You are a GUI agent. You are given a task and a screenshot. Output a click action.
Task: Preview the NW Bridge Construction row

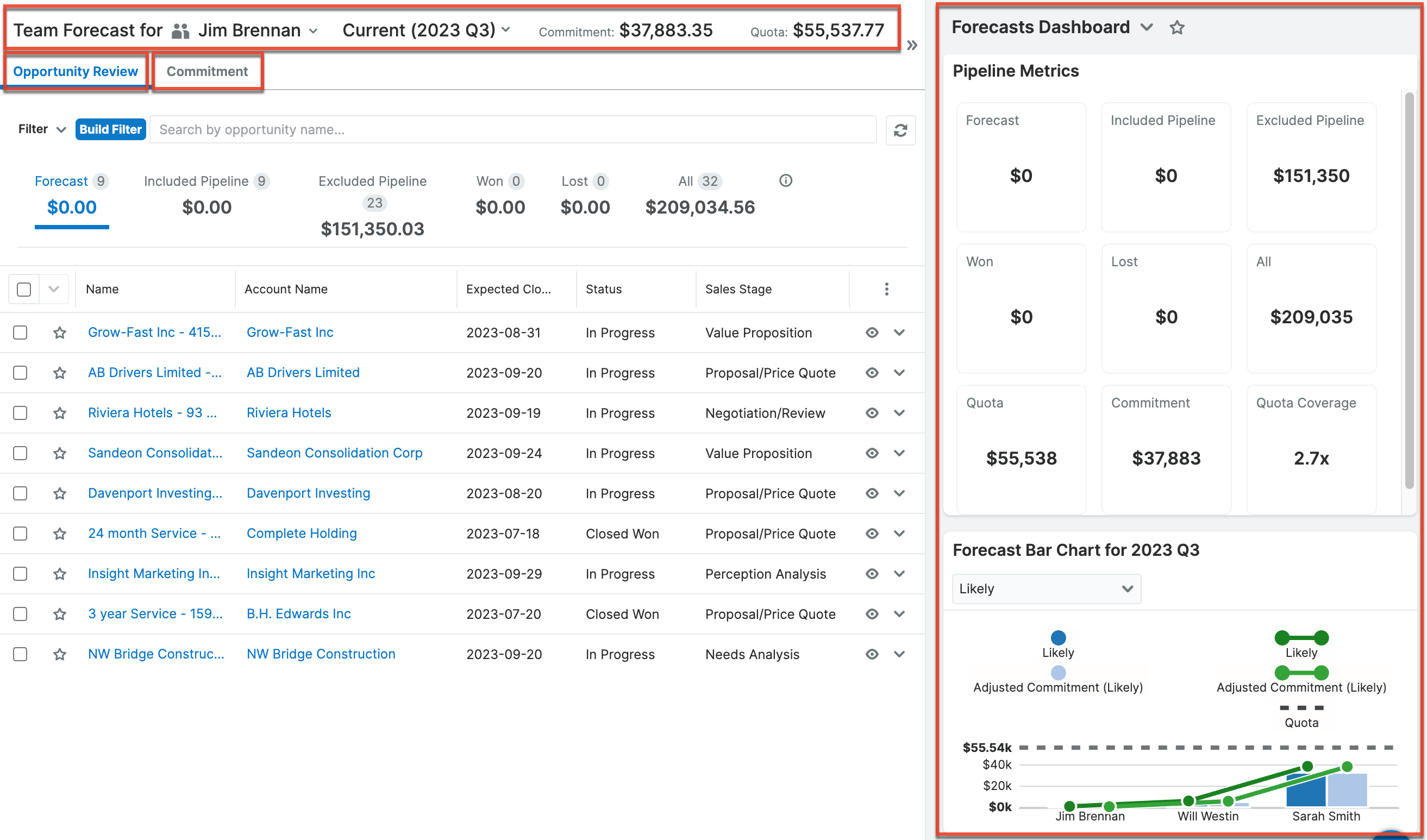click(872, 654)
